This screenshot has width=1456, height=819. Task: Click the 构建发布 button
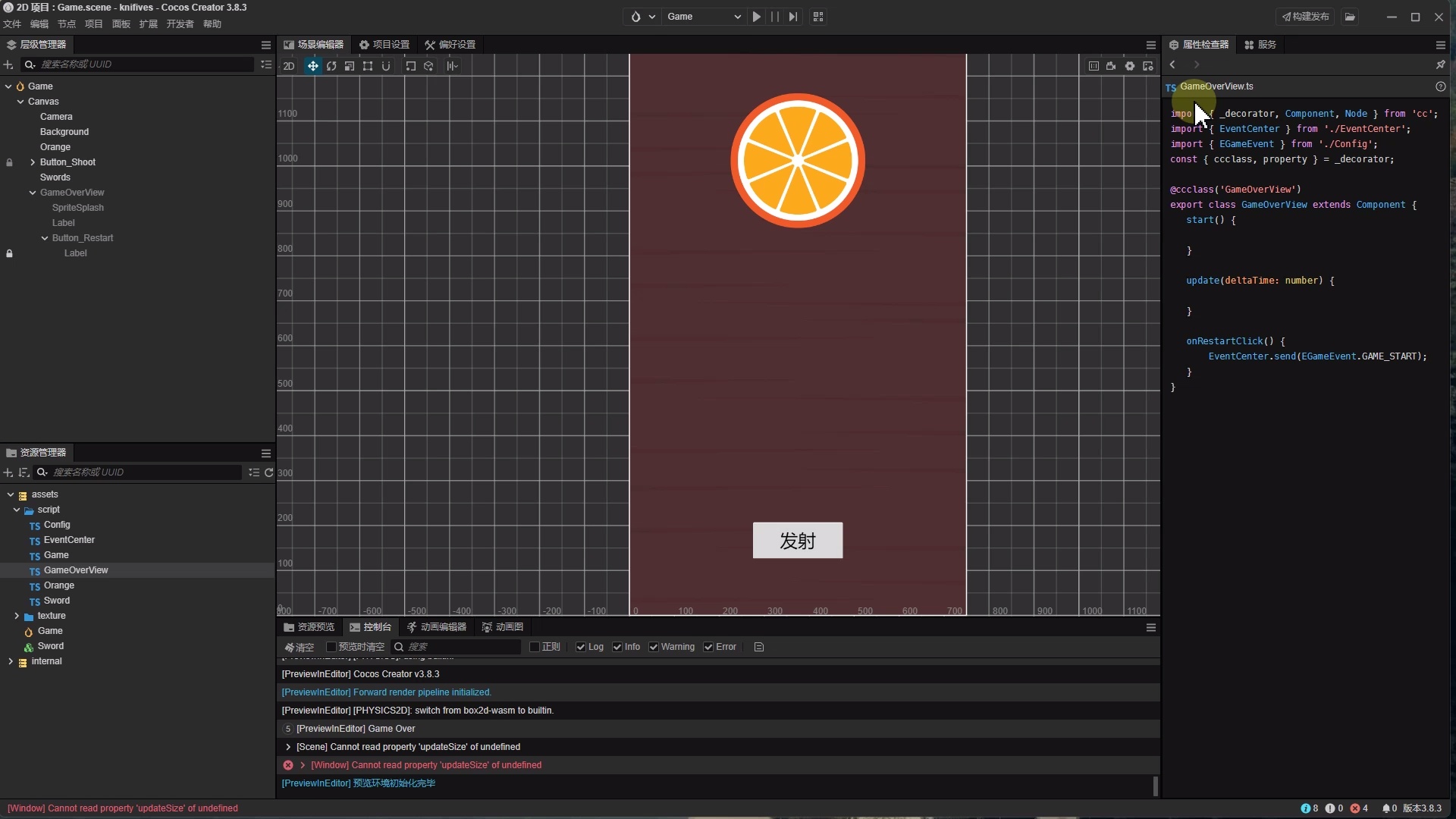(1306, 17)
